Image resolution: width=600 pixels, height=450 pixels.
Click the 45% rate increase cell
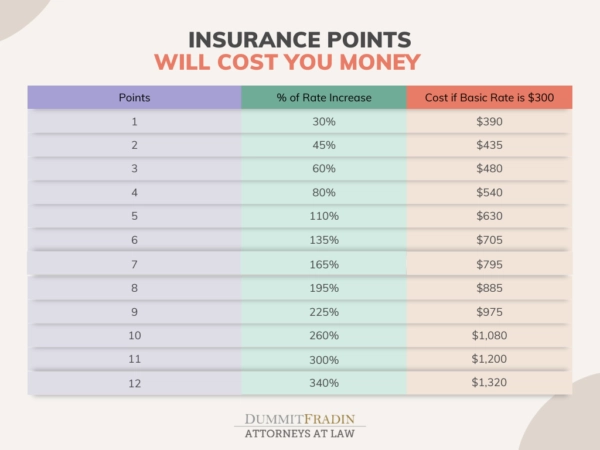click(x=323, y=145)
